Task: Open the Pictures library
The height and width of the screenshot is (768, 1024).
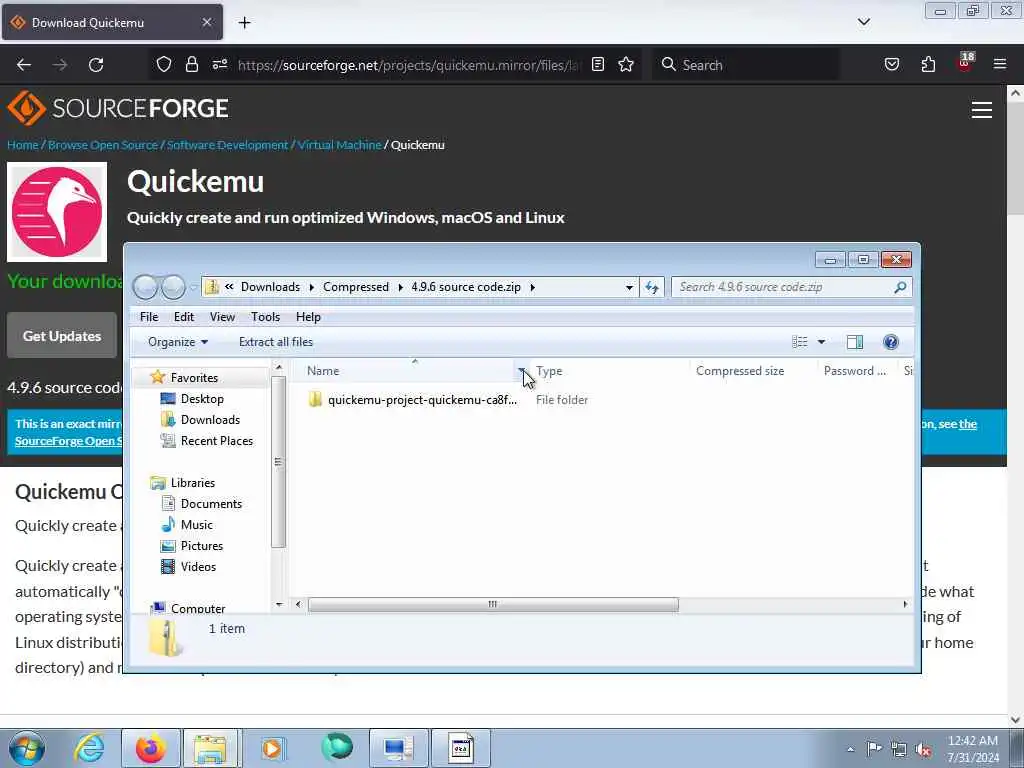Action: (202, 545)
